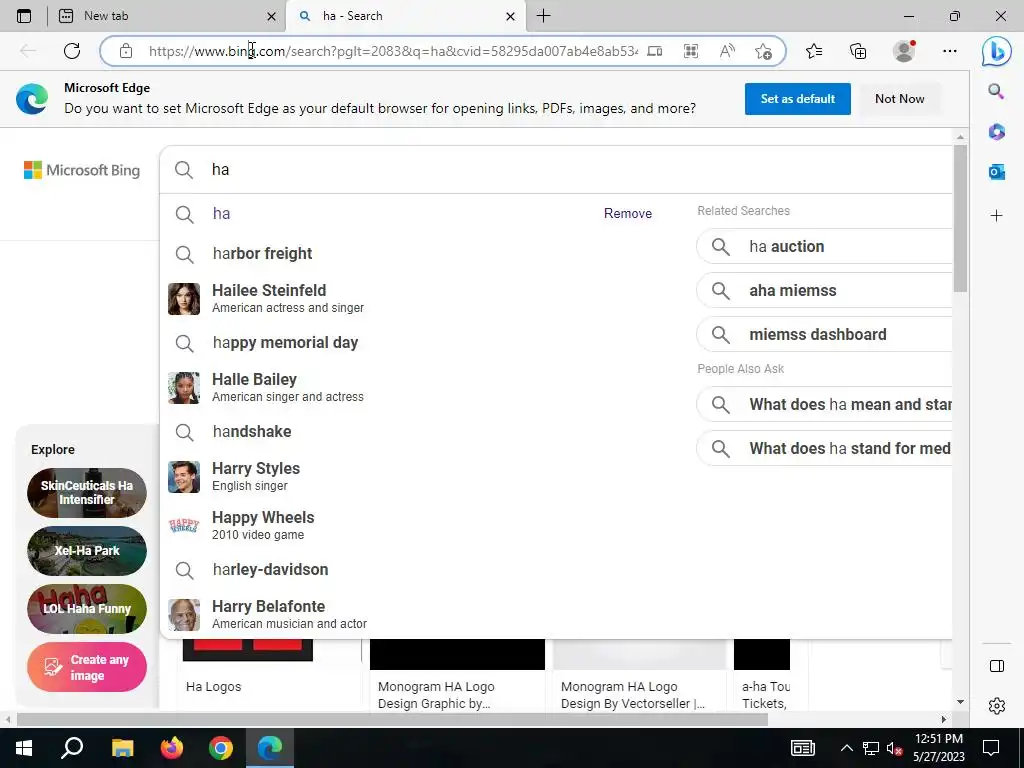Click Set as default button

[x=797, y=99]
